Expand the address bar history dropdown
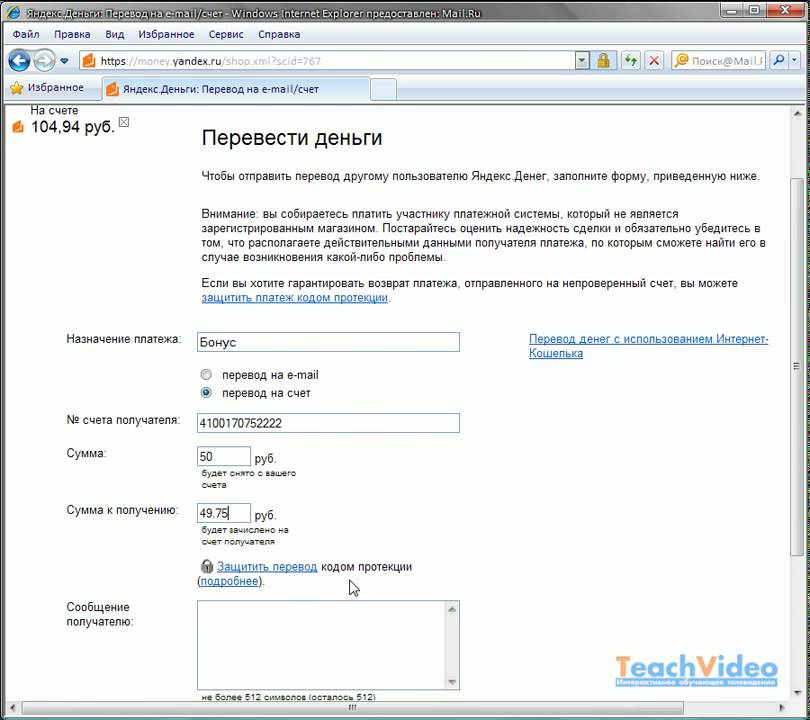 (x=582, y=61)
